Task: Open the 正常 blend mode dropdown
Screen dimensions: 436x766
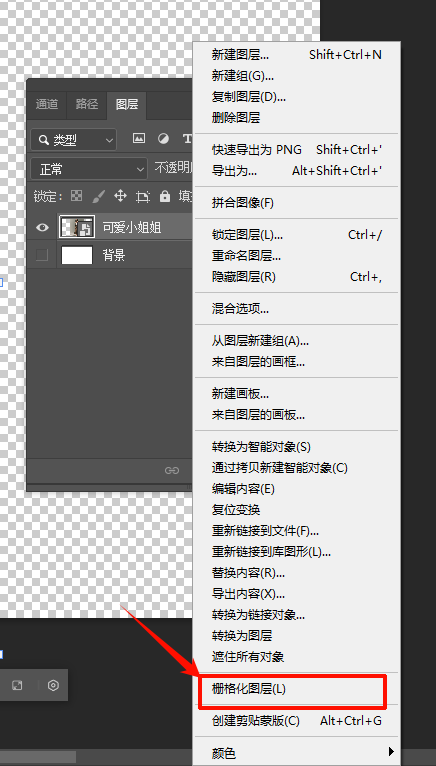Action: [88, 170]
